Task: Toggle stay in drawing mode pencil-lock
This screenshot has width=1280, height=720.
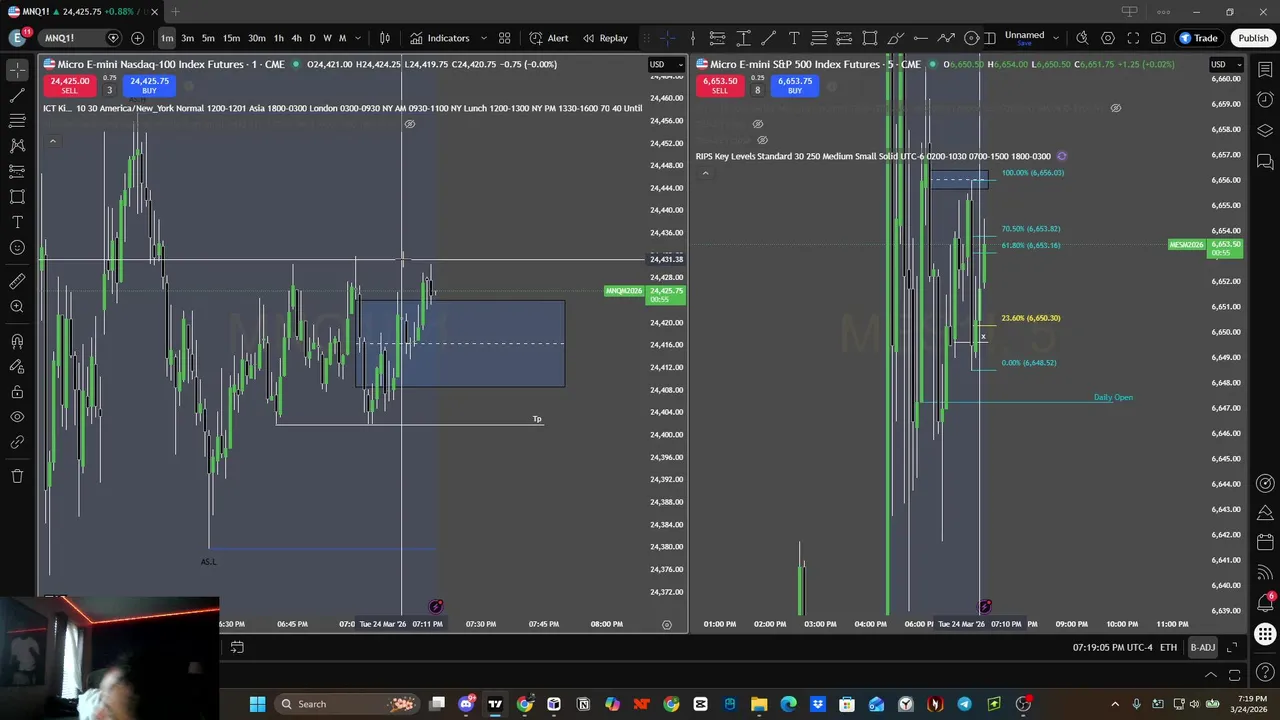Action: [x=17, y=366]
